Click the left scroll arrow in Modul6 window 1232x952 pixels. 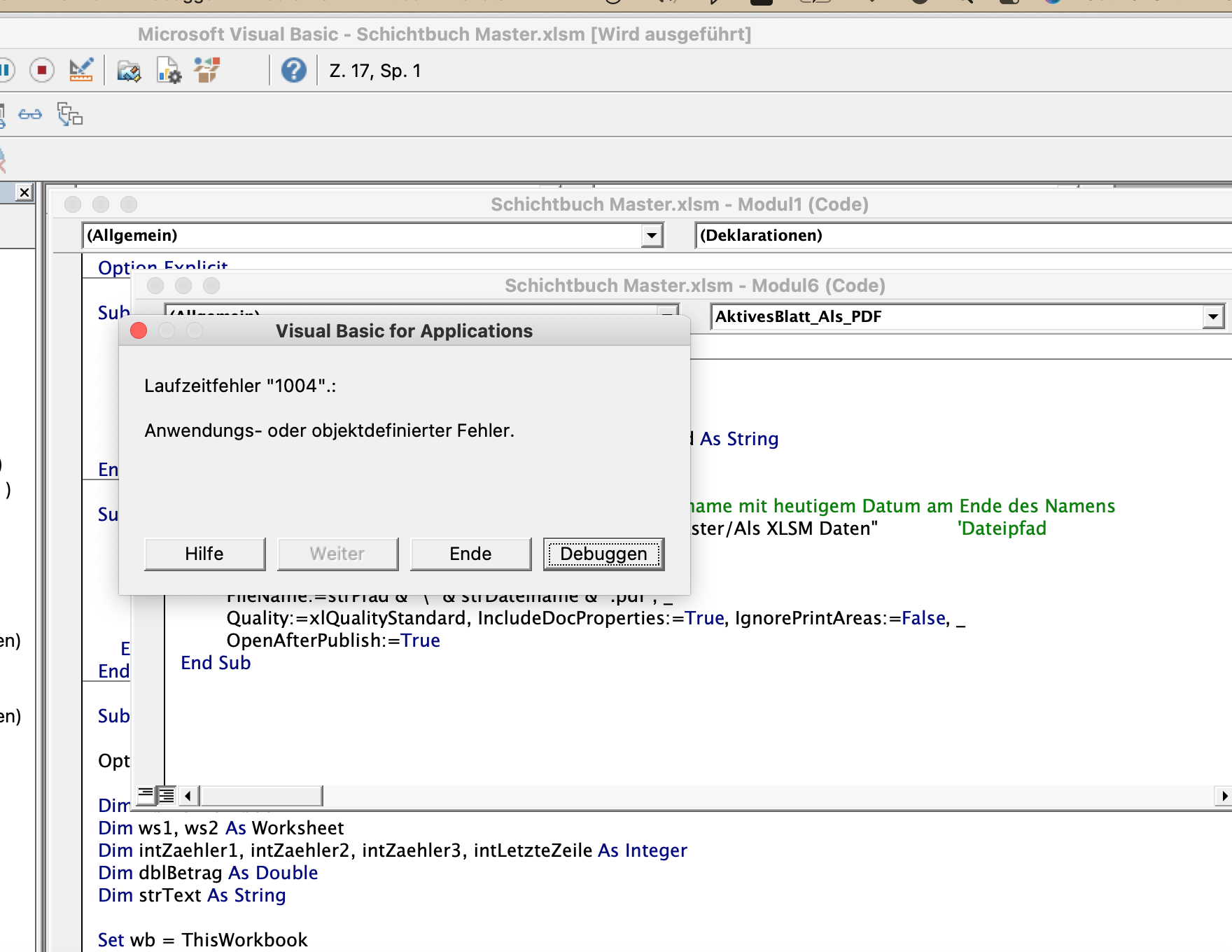[x=188, y=796]
